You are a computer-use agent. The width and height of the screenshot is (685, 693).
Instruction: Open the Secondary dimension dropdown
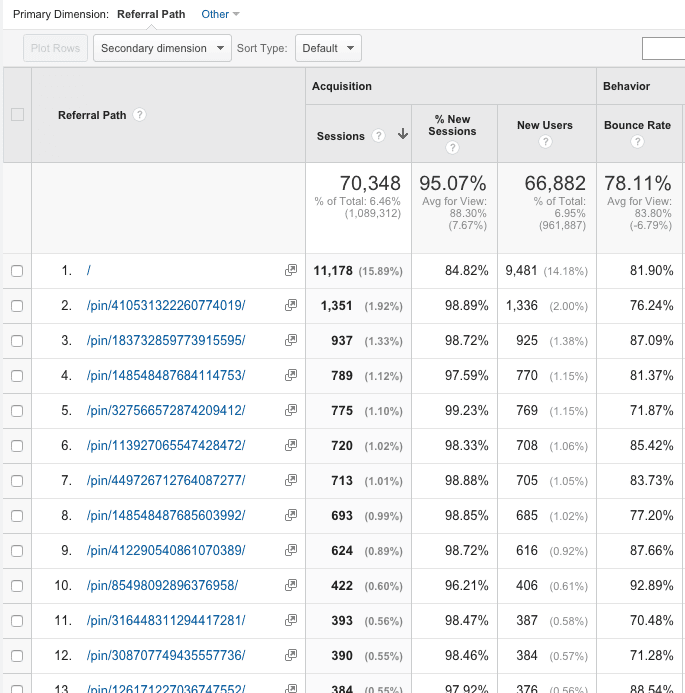point(162,48)
